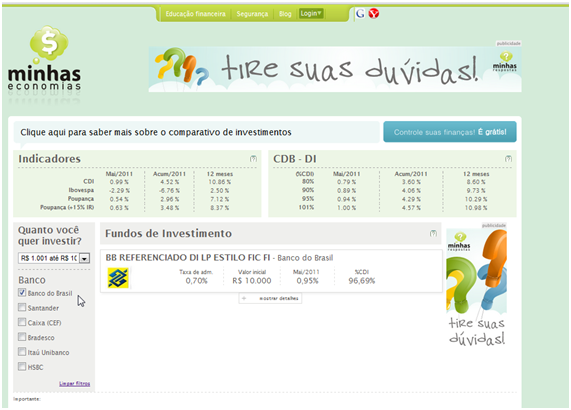Enable the Itaú Unibanco checkbox
571x410 pixels.
(22, 352)
